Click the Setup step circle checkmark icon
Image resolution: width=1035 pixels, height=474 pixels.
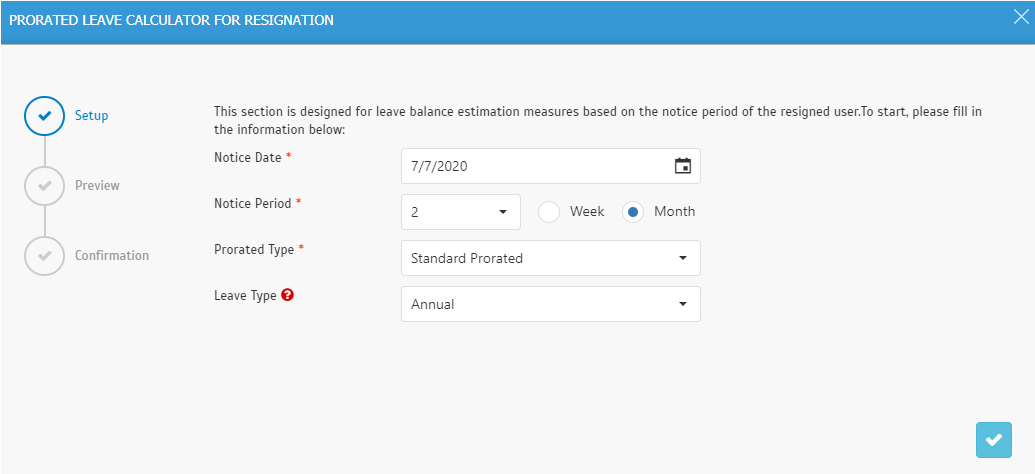point(44,116)
